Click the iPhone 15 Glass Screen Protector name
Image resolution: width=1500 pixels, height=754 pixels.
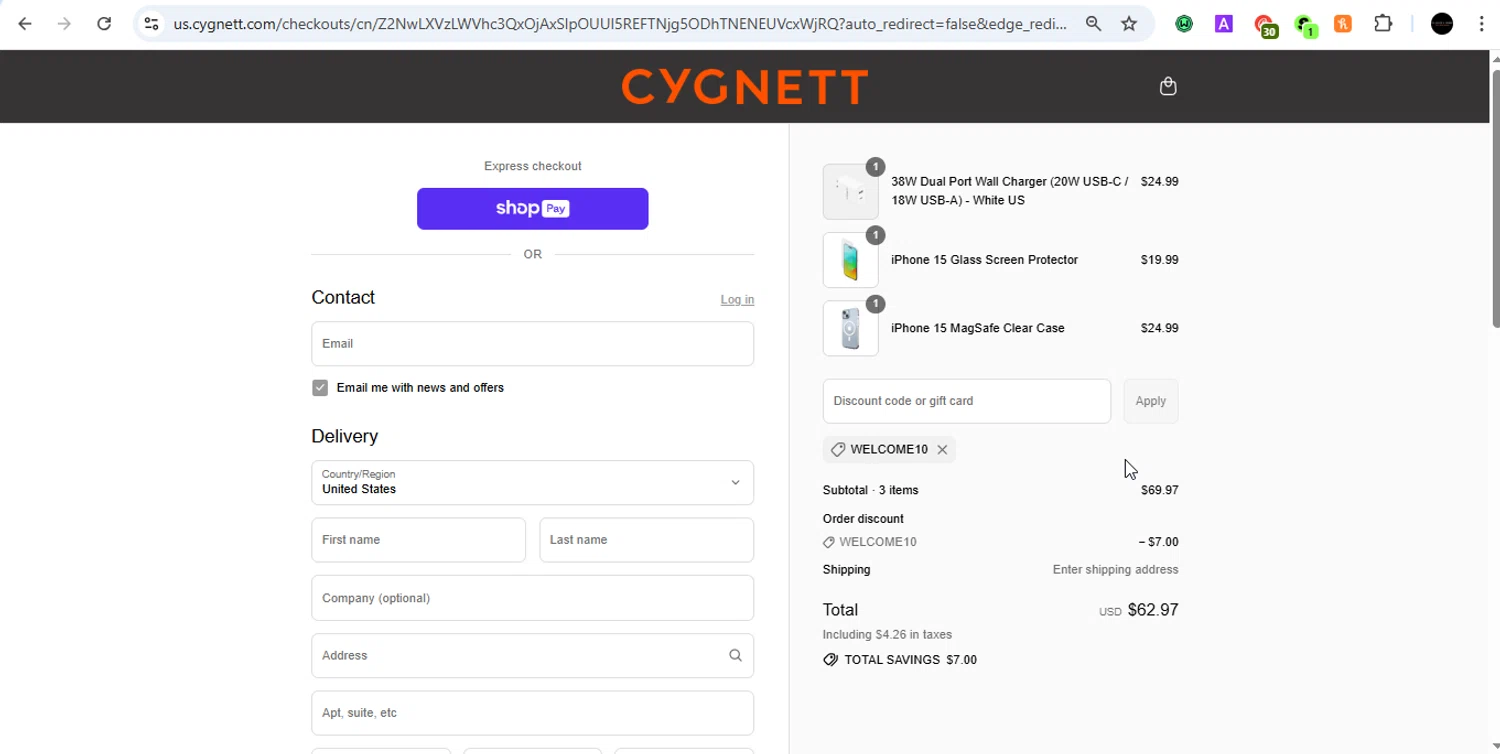point(984,260)
